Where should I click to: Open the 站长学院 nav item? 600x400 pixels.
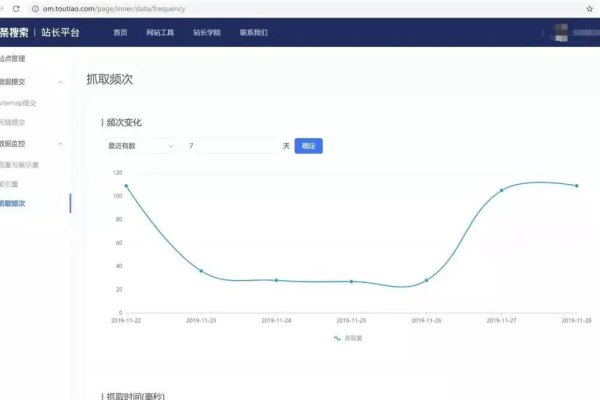click(207, 33)
